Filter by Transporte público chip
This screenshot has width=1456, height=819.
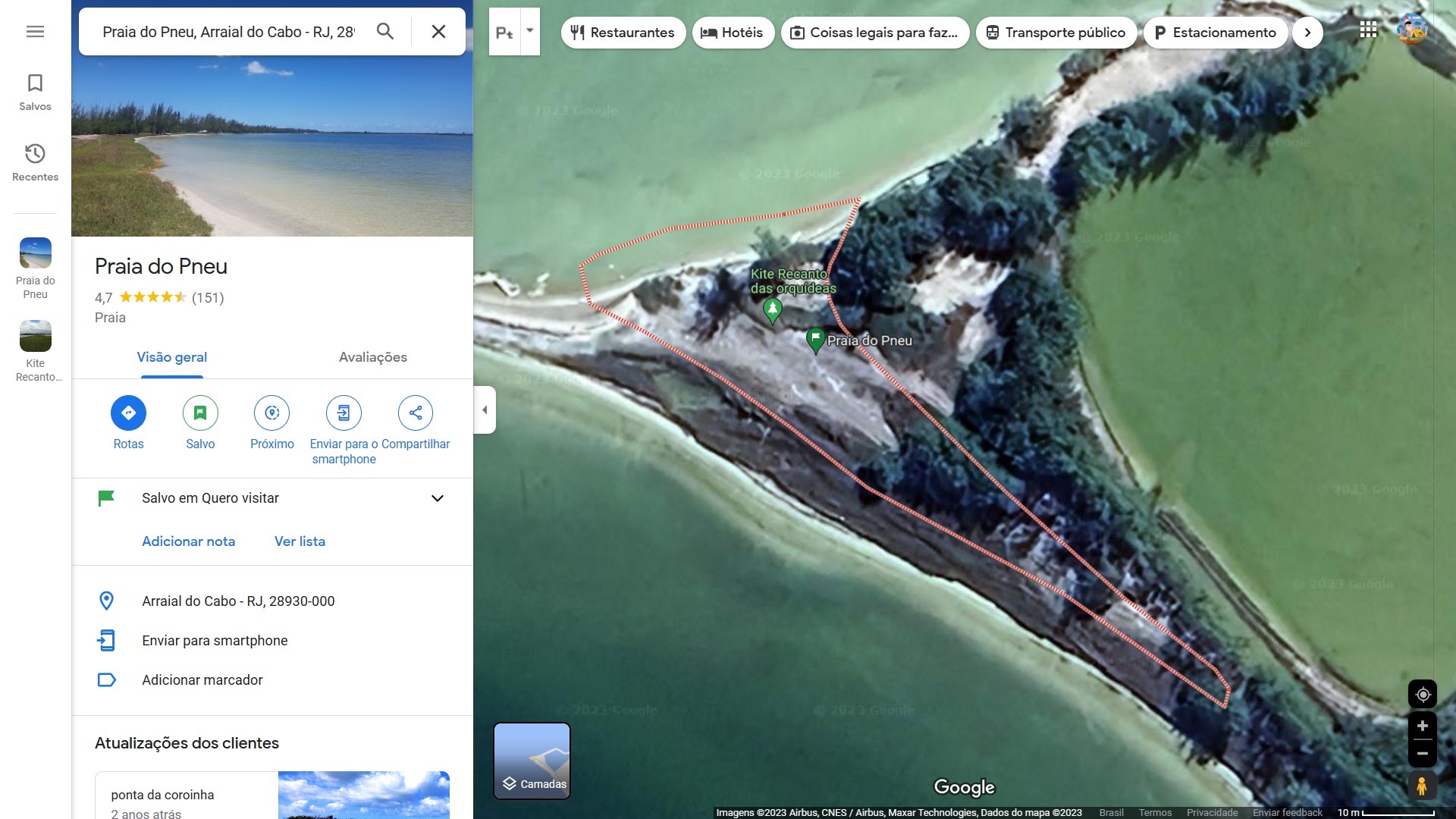tap(1056, 33)
